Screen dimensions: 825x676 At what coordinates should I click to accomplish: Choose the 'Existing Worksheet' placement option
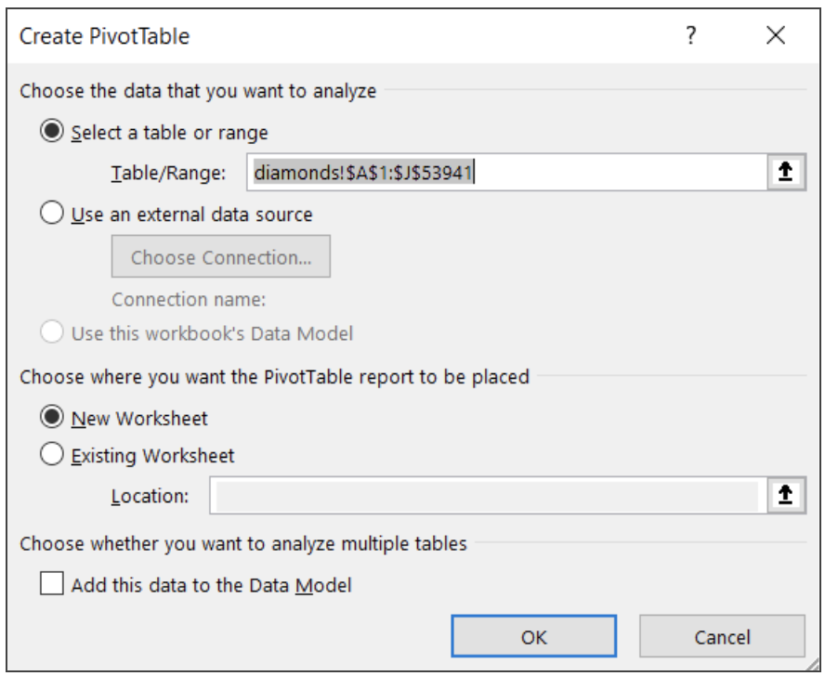(x=51, y=455)
